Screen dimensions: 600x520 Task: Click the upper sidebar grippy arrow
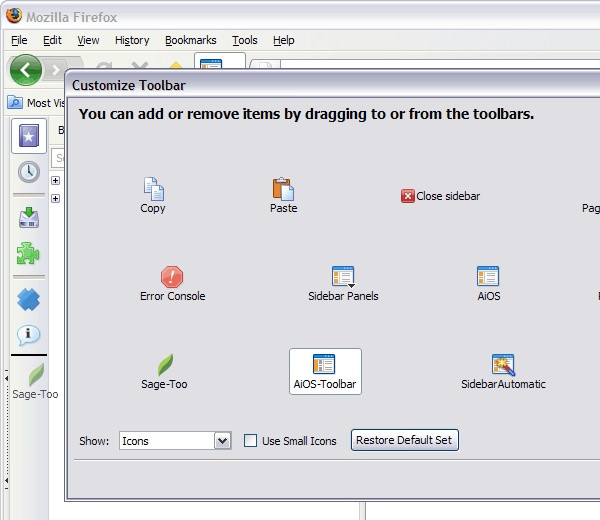7,378
